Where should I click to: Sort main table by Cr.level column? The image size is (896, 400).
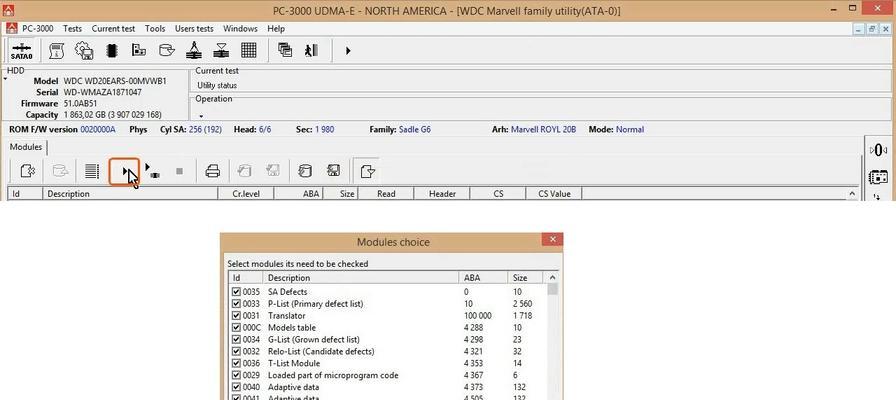(246, 194)
